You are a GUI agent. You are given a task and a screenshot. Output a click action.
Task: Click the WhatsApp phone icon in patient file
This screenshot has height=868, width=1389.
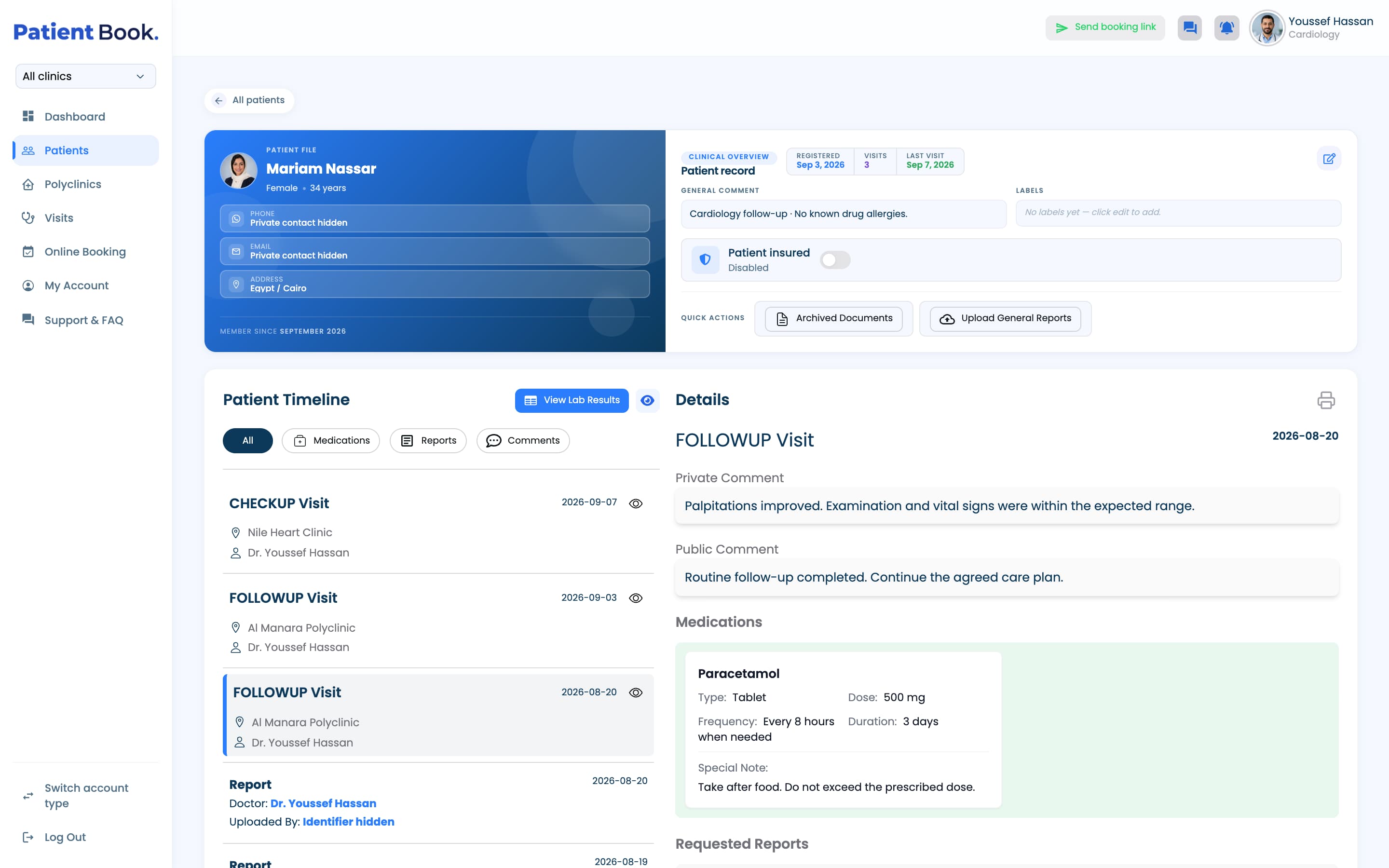point(236,219)
